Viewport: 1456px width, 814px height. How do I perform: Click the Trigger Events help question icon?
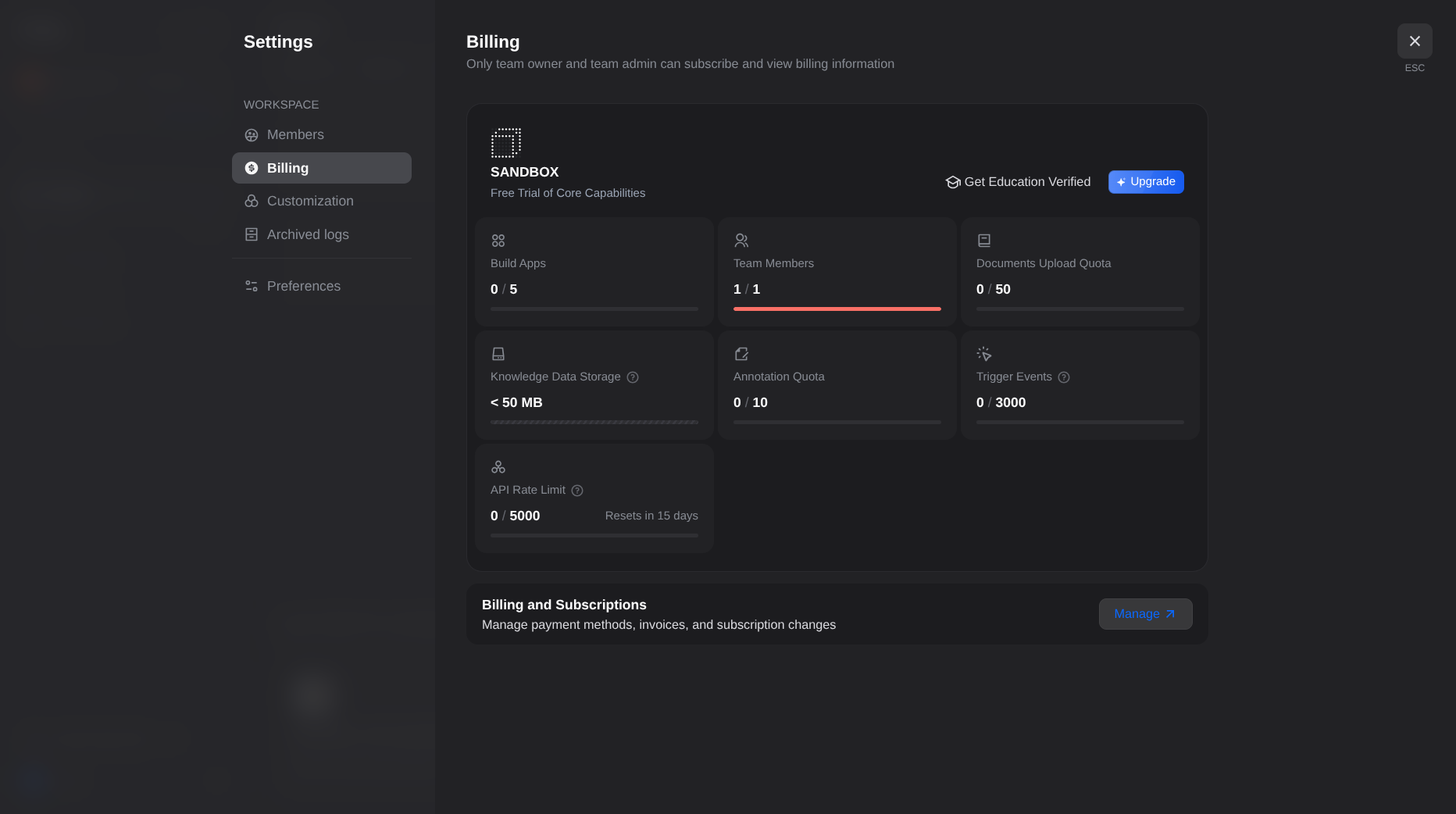pyautogui.click(x=1064, y=377)
